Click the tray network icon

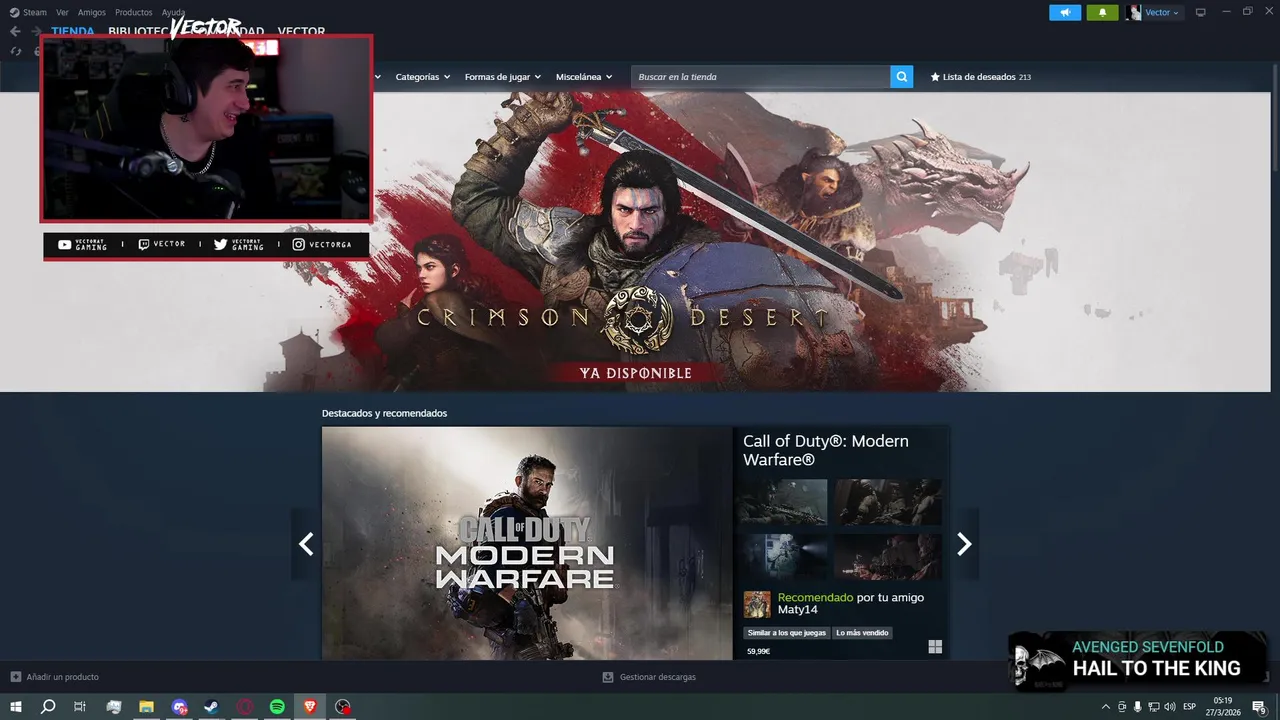[1153, 707]
